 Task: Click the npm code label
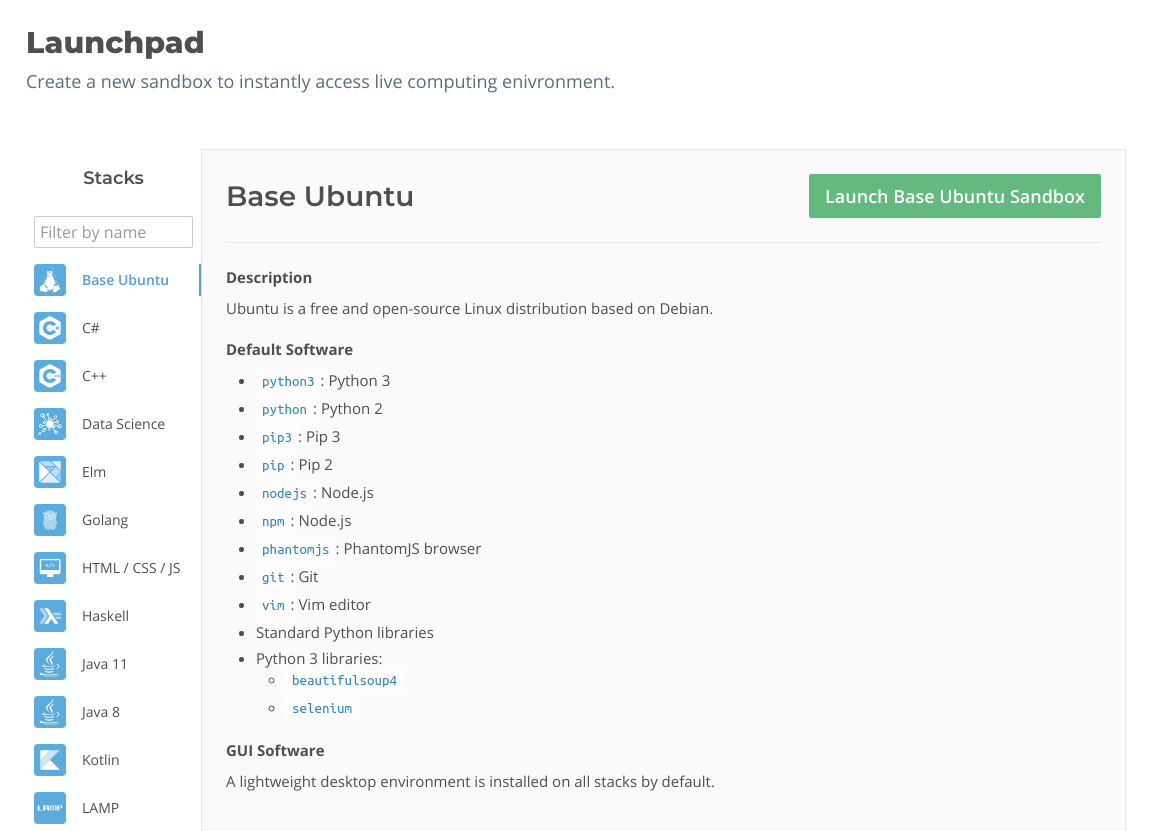pyautogui.click(x=273, y=522)
